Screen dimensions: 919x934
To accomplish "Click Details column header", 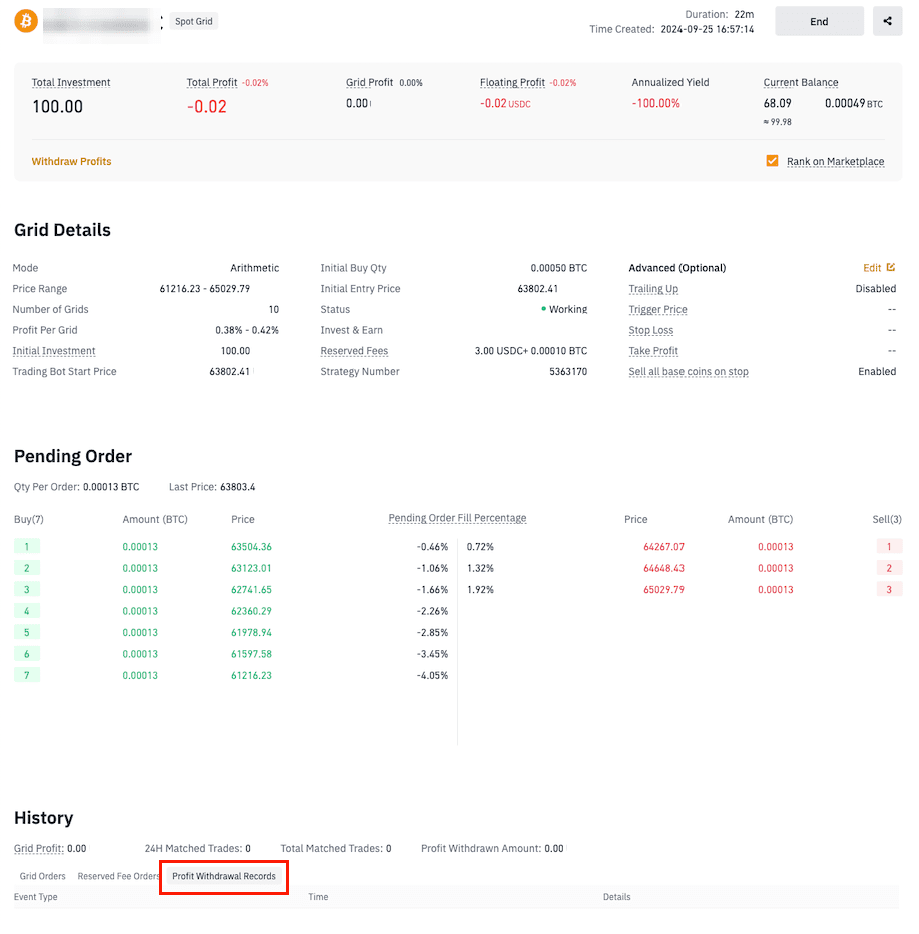I will coord(616,896).
